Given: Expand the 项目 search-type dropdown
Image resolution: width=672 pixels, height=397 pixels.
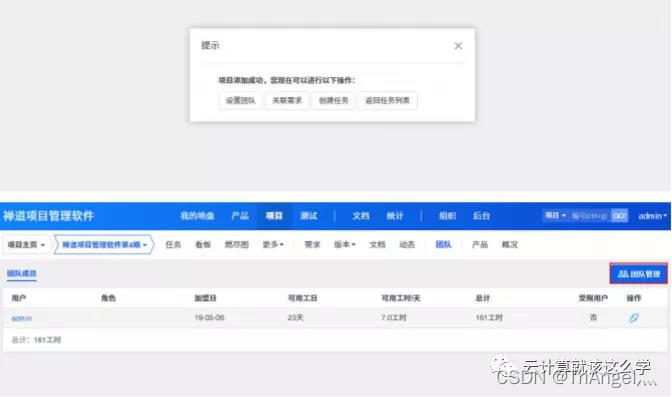Looking at the screenshot, I should pos(555,215).
